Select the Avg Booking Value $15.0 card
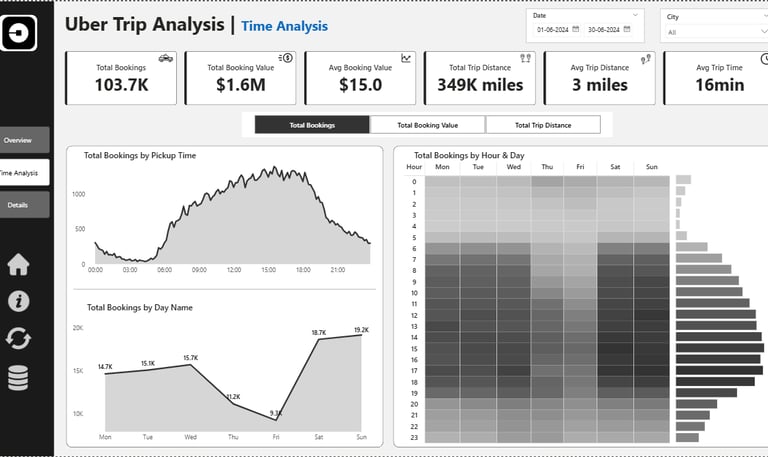768x457 pixels. [x=360, y=78]
